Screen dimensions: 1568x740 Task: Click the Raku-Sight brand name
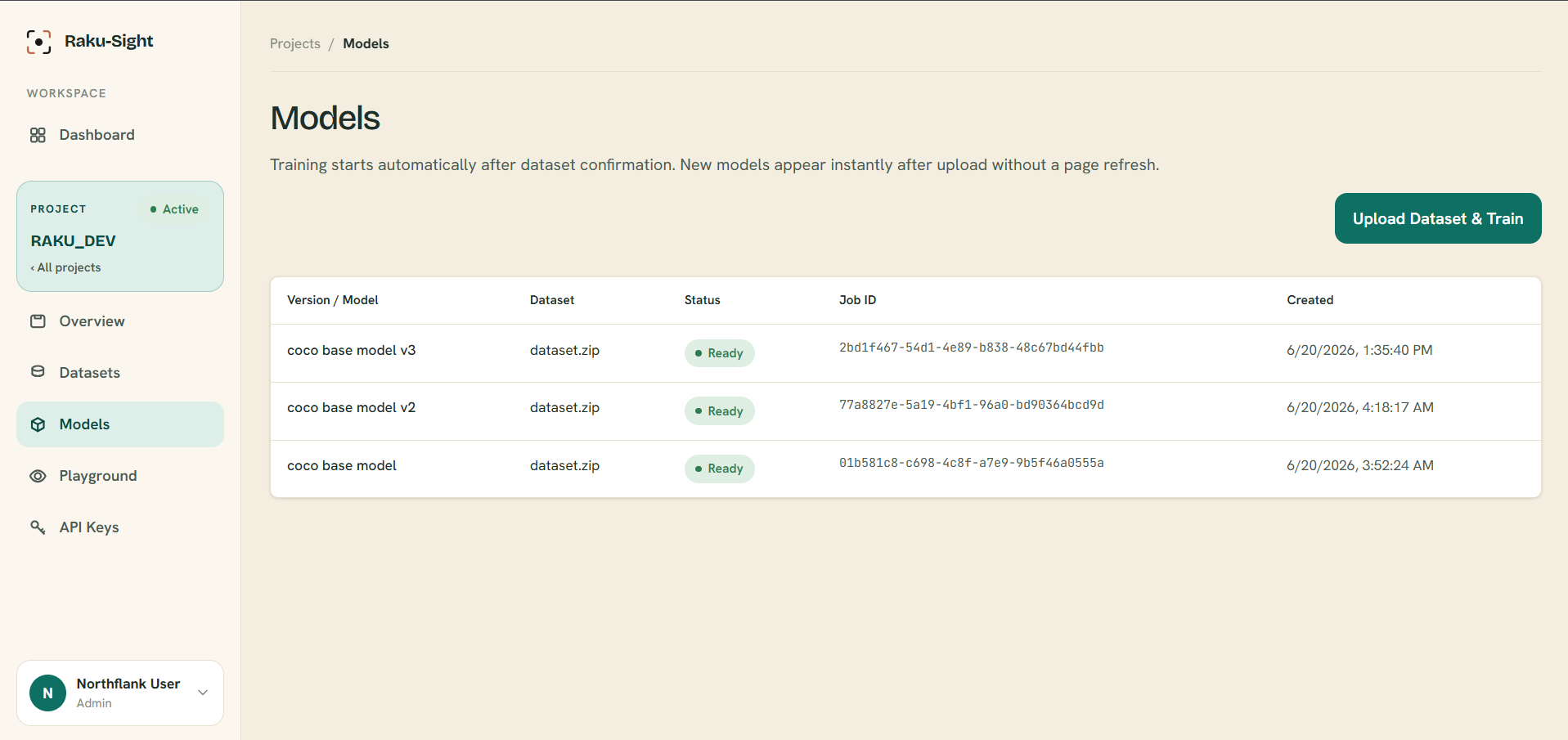pos(109,41)
